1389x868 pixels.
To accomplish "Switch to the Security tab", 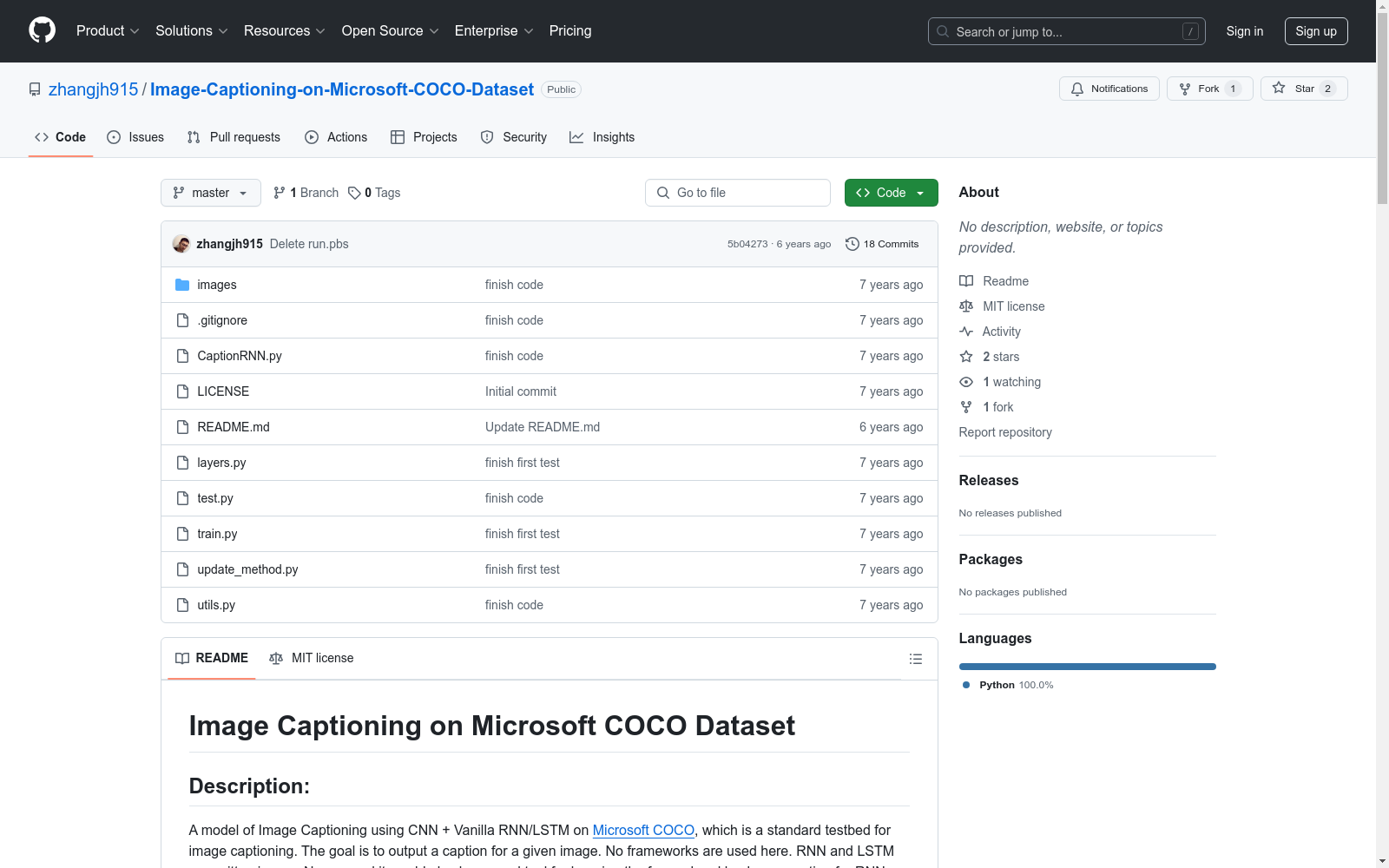I will tap(514, 137).
